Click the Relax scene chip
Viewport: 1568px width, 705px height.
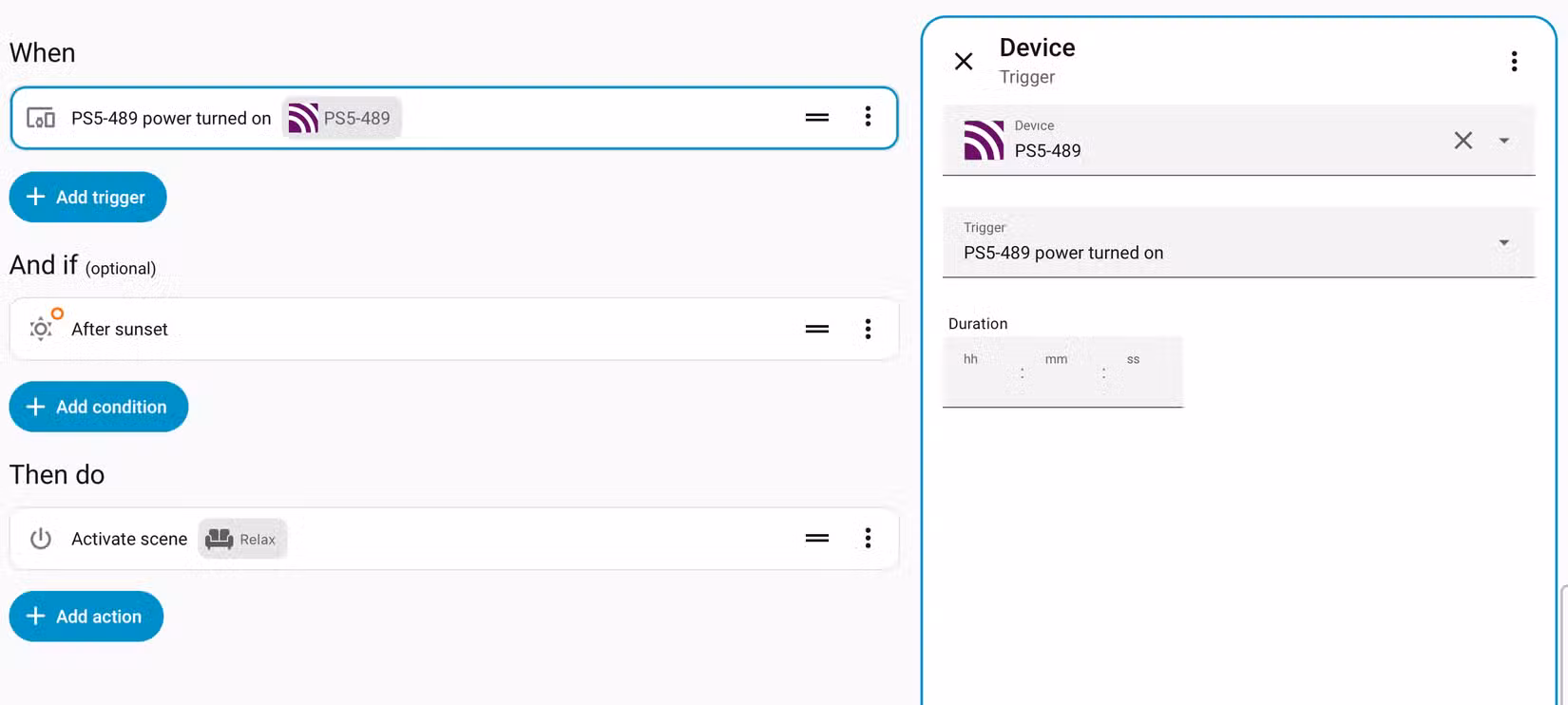tap(242, 539)
